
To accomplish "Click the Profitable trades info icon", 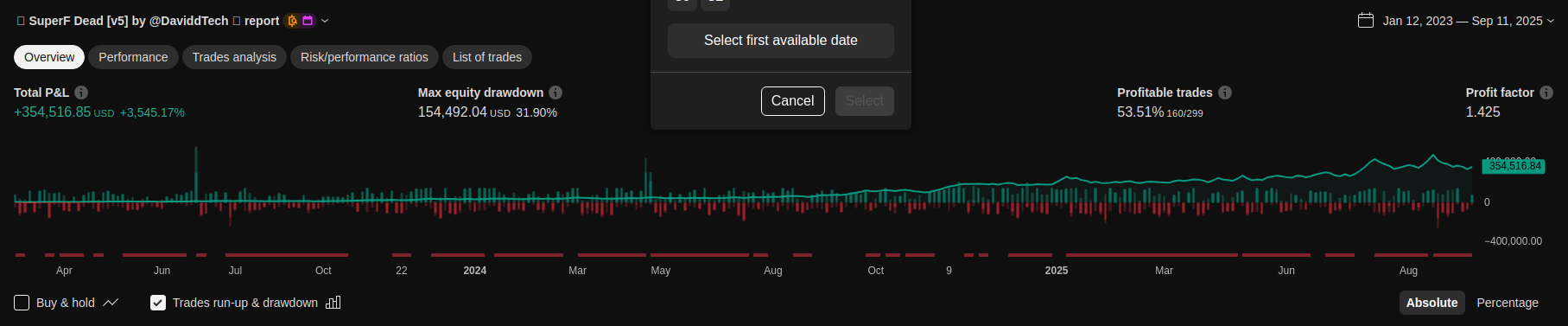I will pyautogui.click(x=1225, y=93).
